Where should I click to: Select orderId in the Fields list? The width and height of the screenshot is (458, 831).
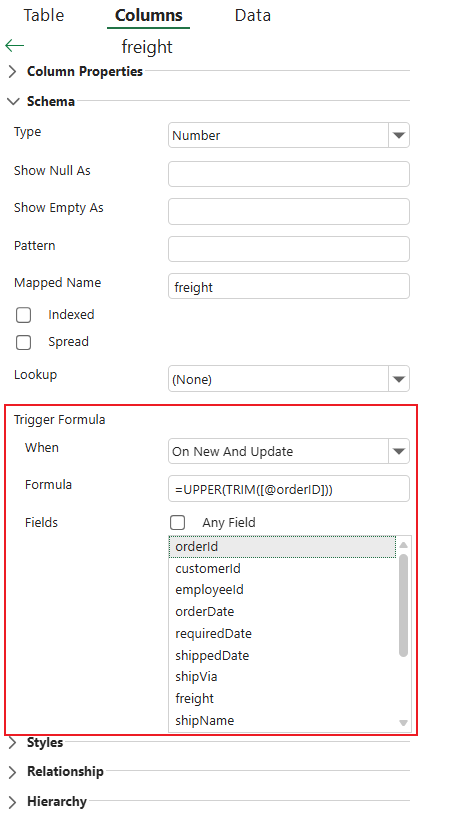(283, 546)
